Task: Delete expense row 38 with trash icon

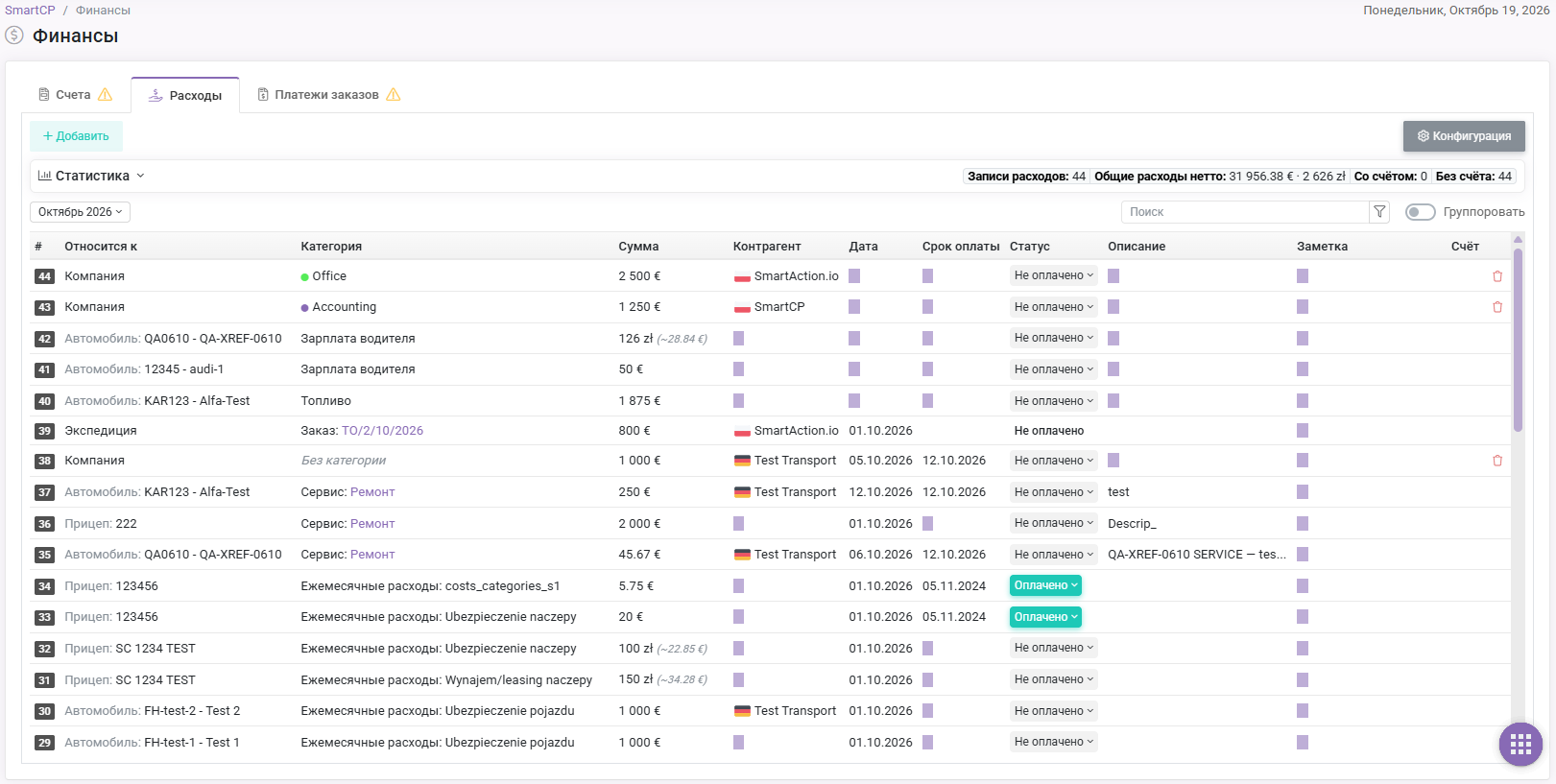Action: 1497,461
